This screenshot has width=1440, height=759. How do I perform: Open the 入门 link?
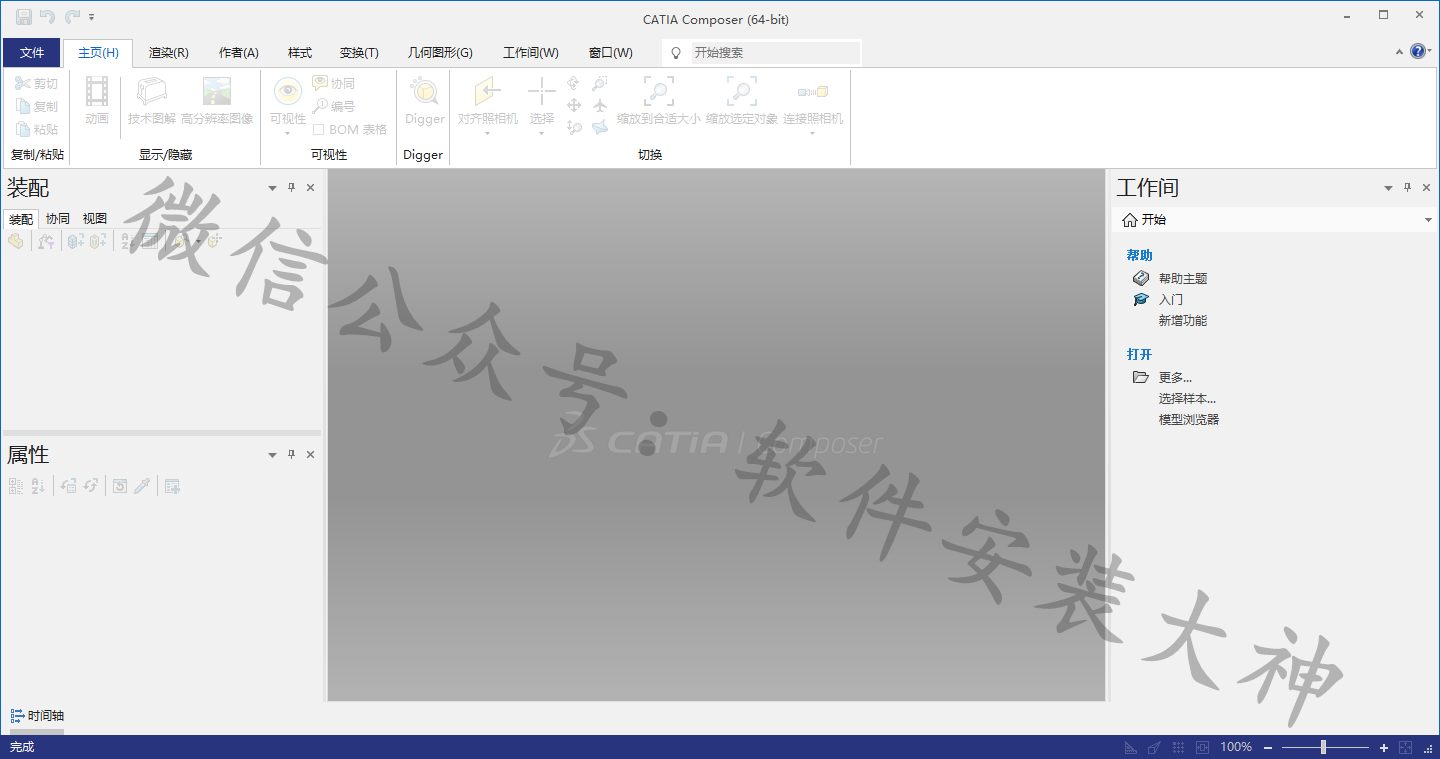coord(1171,299)
